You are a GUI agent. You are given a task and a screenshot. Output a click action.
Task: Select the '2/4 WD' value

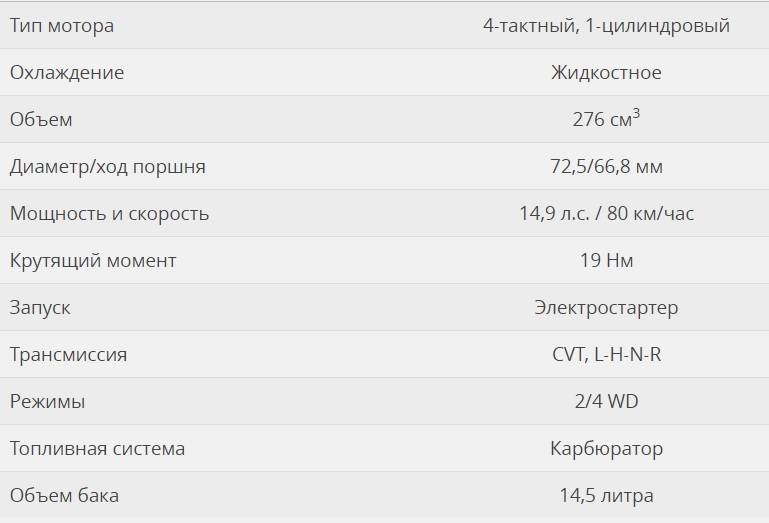pos(607,401)
